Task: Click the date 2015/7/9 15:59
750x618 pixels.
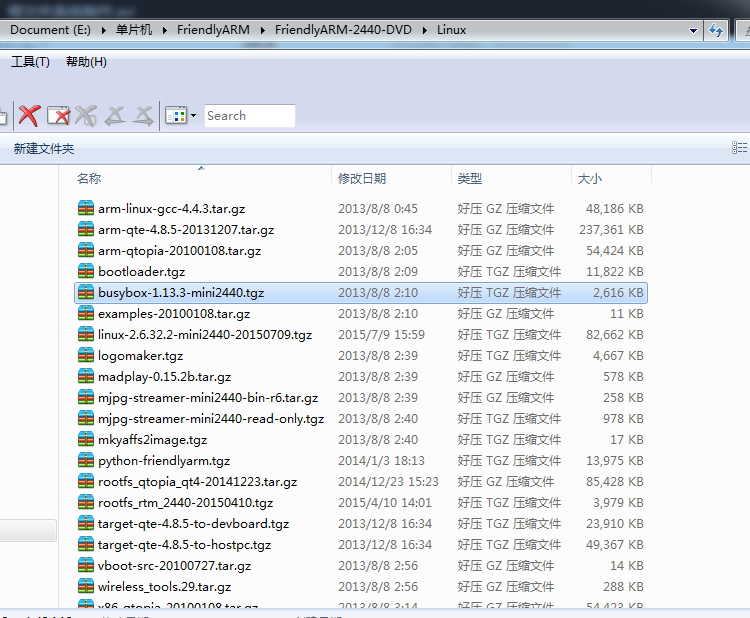Action: 381,335
